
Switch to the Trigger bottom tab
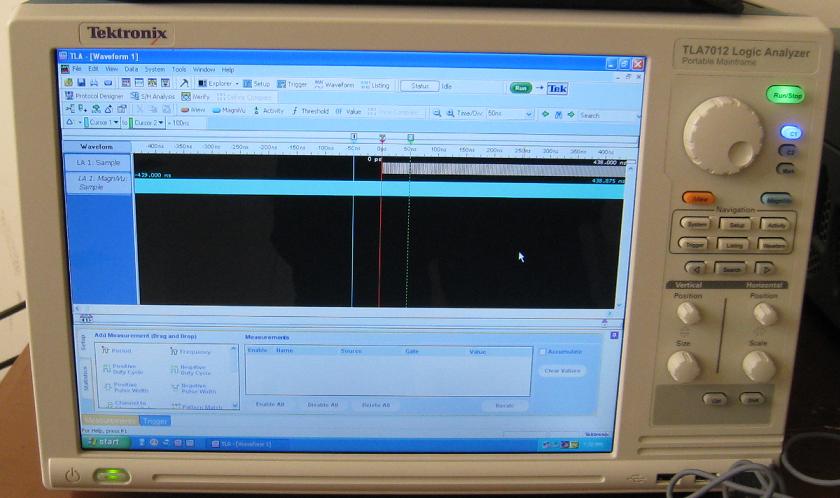[x=155, y=421]
